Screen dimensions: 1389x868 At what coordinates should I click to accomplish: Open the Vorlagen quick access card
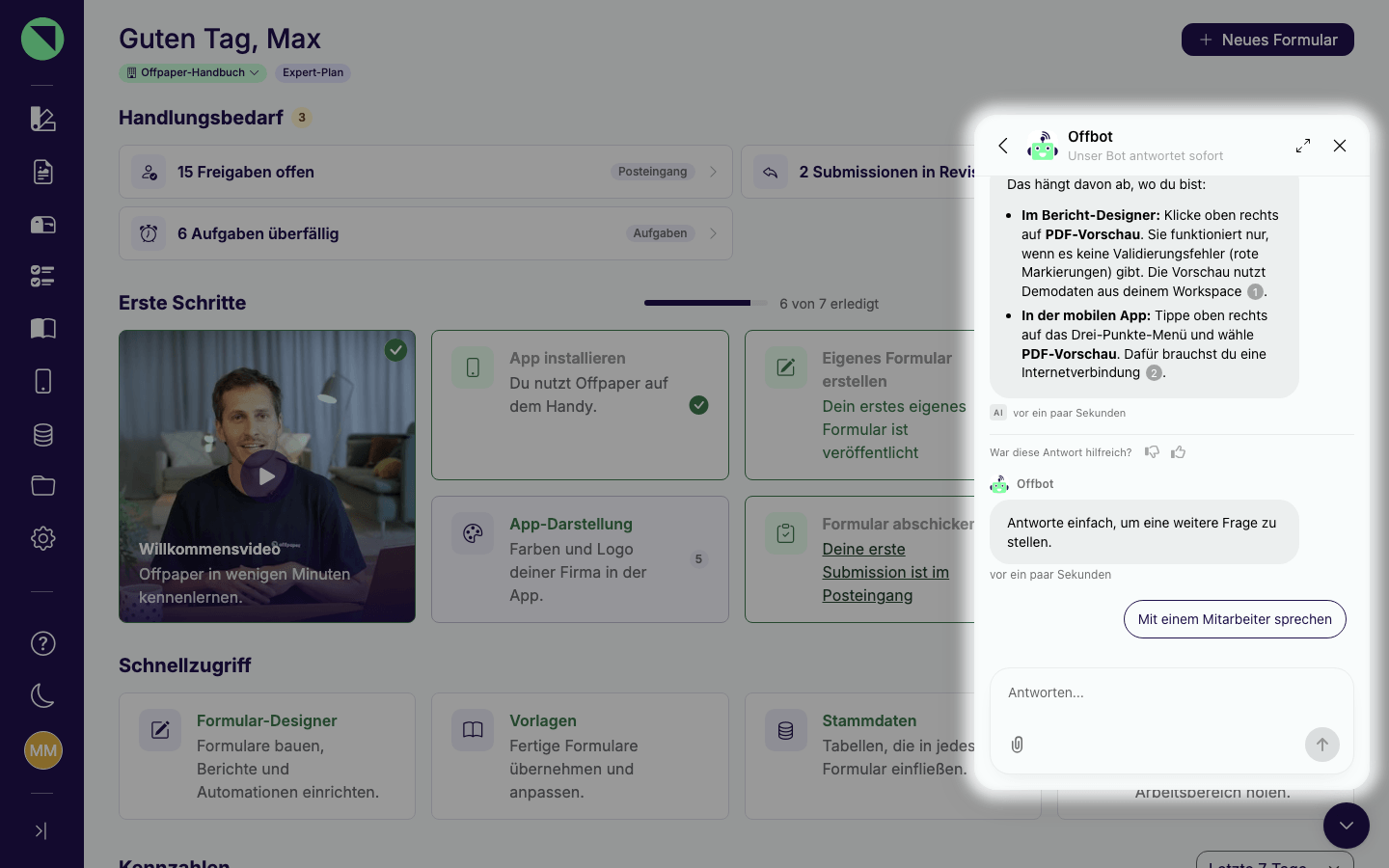pos(580,756)
